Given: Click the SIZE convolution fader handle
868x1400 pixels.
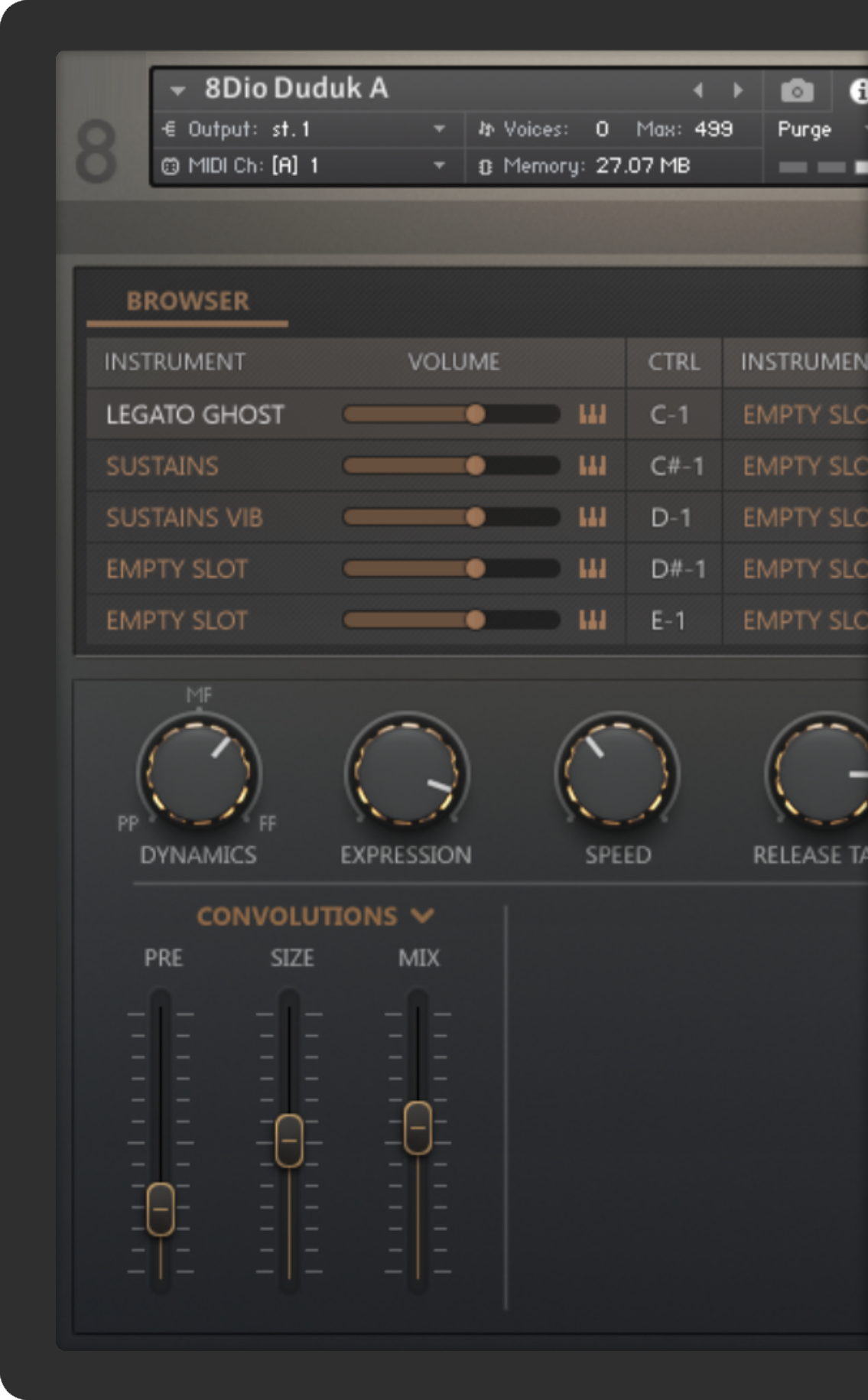Looking at the screenshot, I should (289, 1141).
